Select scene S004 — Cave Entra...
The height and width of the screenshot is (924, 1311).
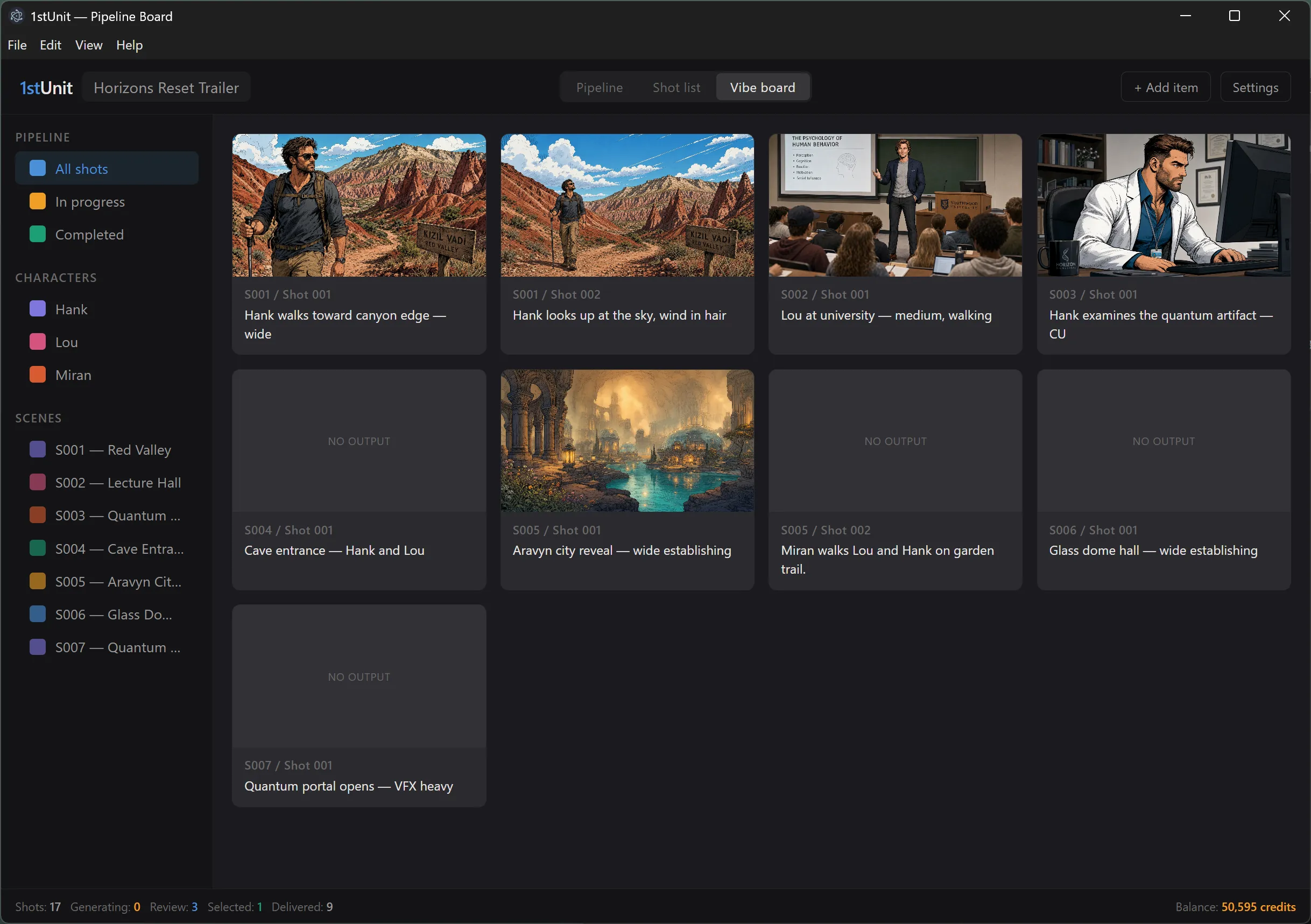pos(107,548)
